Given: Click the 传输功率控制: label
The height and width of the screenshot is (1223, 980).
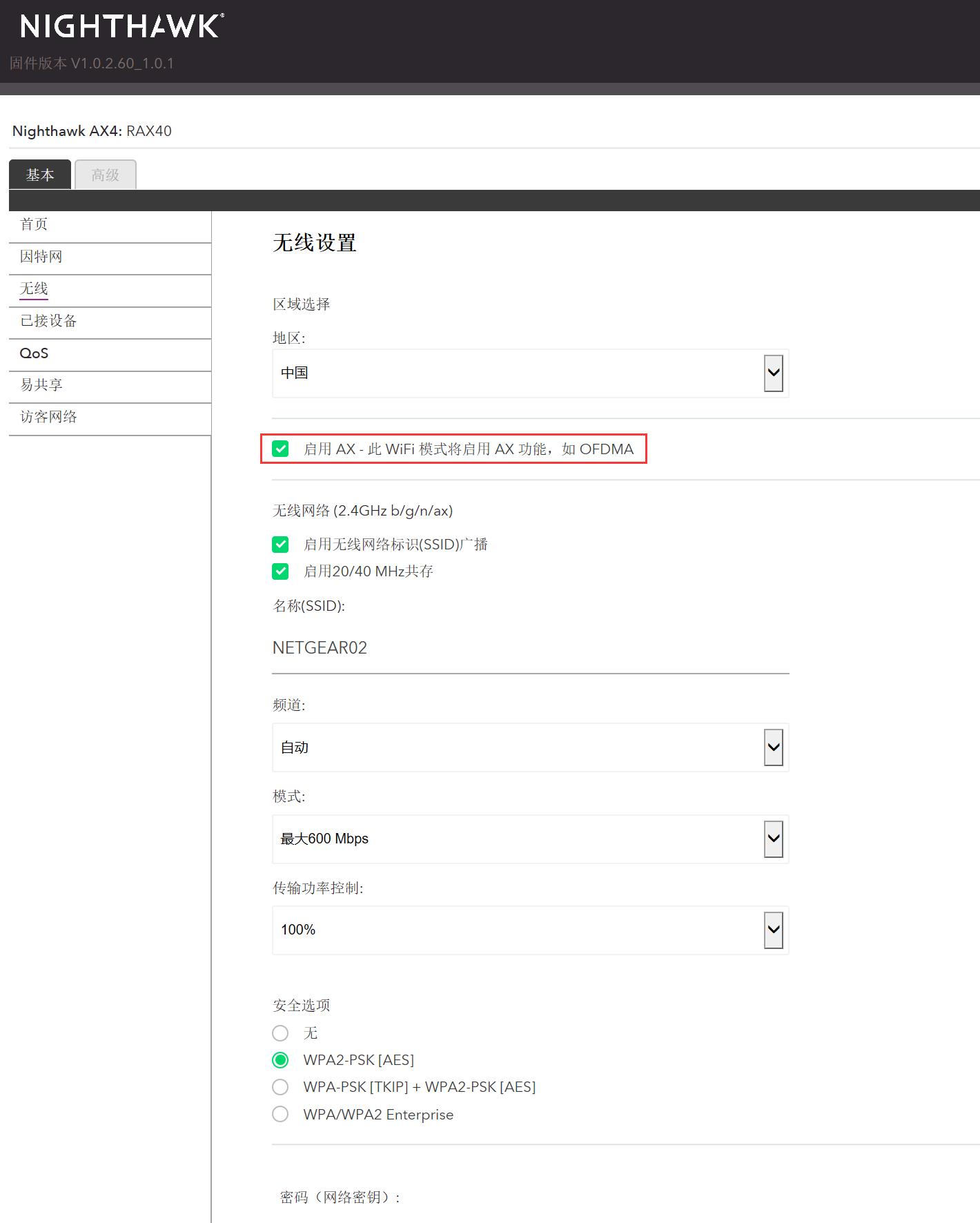Looking at the screenshot, I should [318, 888].
